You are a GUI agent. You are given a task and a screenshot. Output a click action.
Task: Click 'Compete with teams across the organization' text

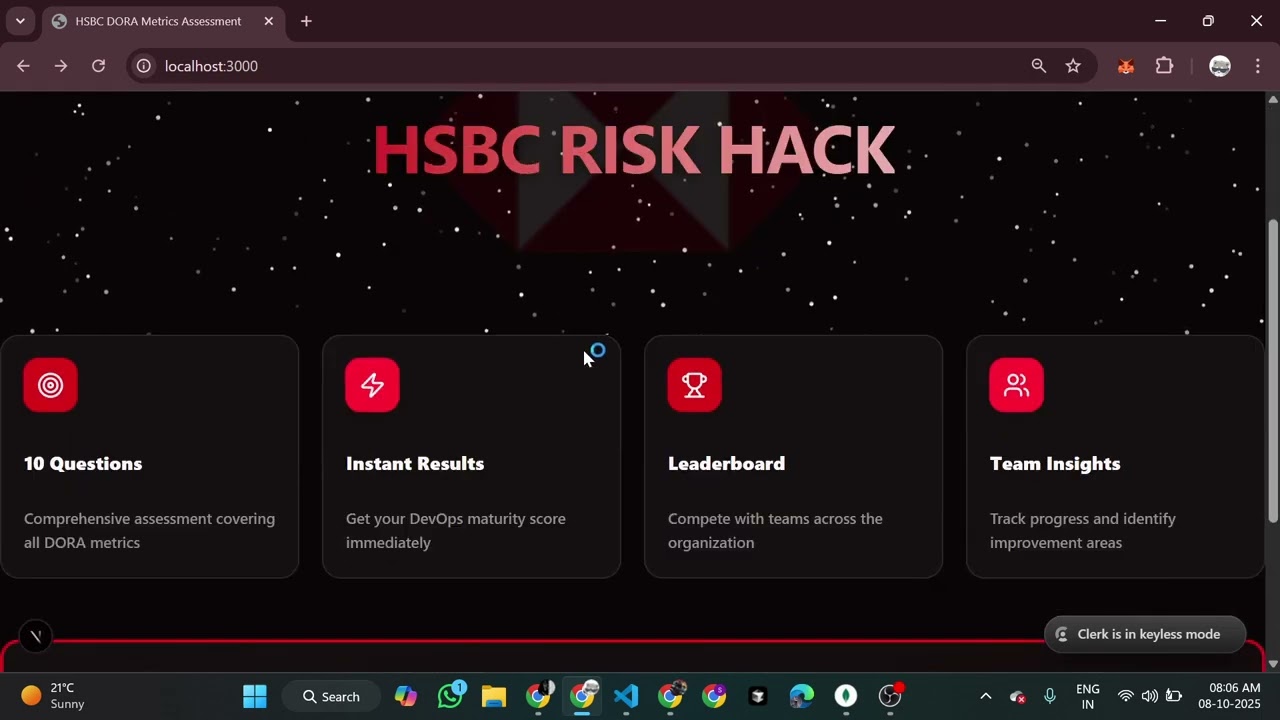(775, 531)
